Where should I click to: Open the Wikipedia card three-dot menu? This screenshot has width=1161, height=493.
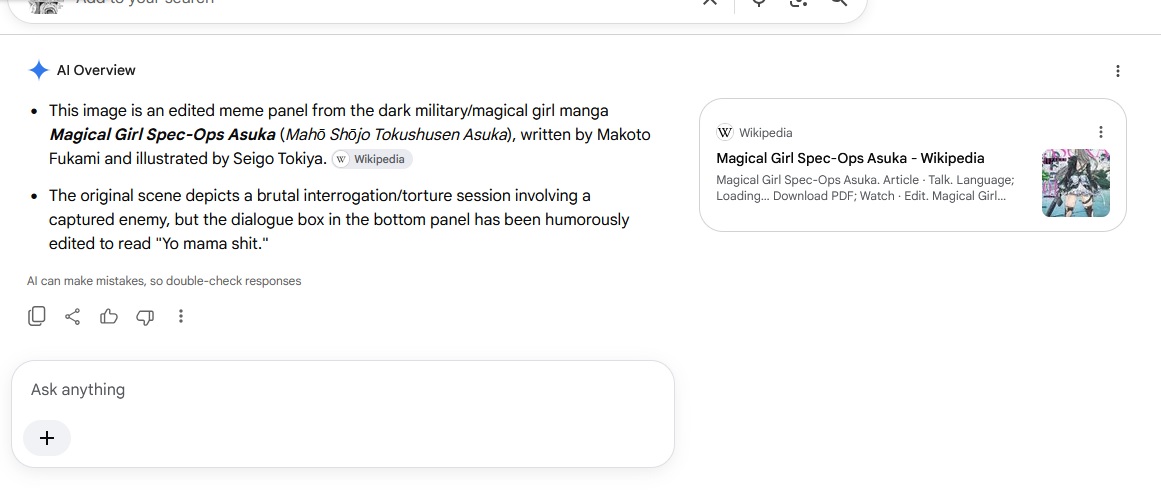tap(1100, 132)
